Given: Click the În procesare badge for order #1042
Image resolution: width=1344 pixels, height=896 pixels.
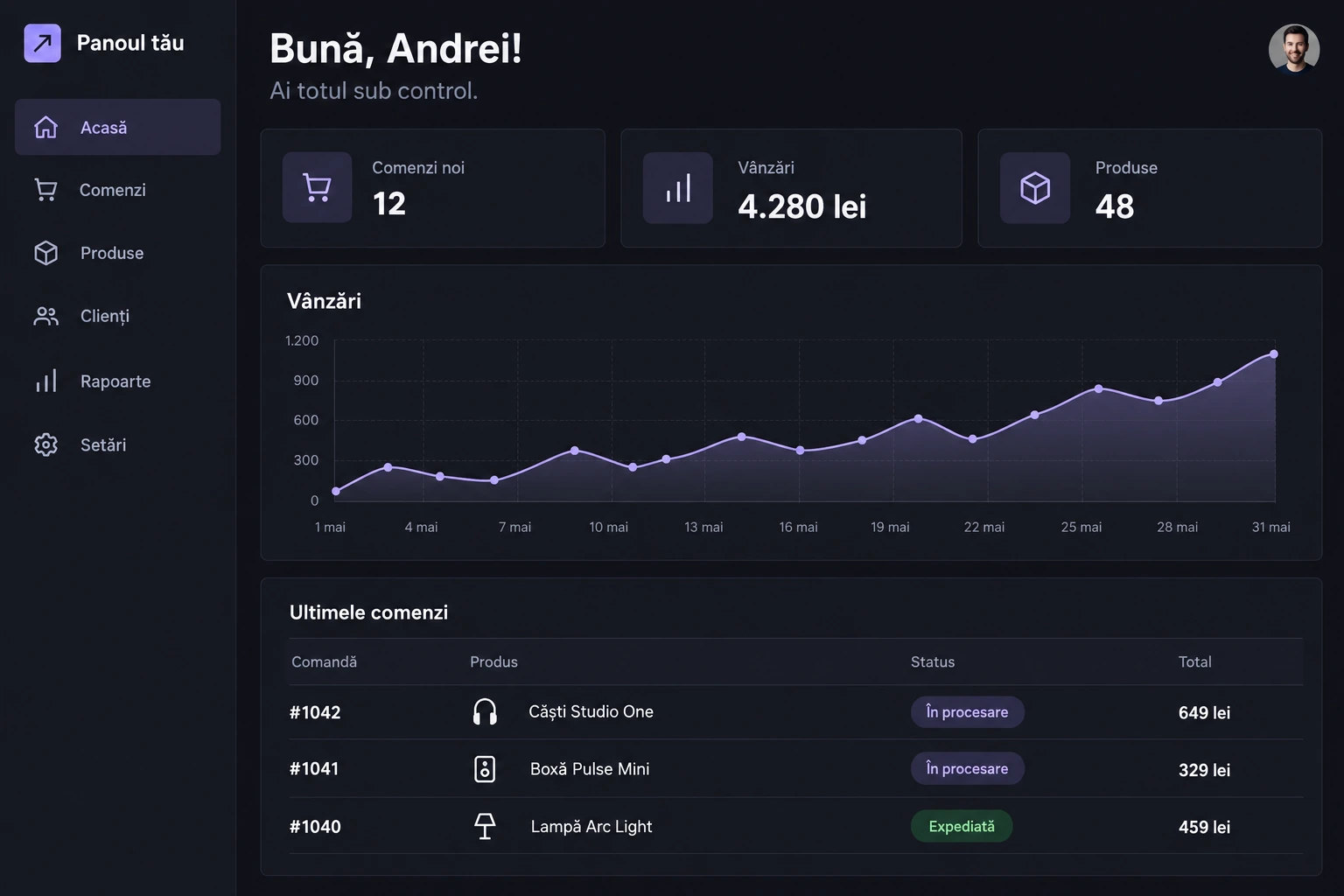Looking at the screenshot, I should (x=967, y=712).
